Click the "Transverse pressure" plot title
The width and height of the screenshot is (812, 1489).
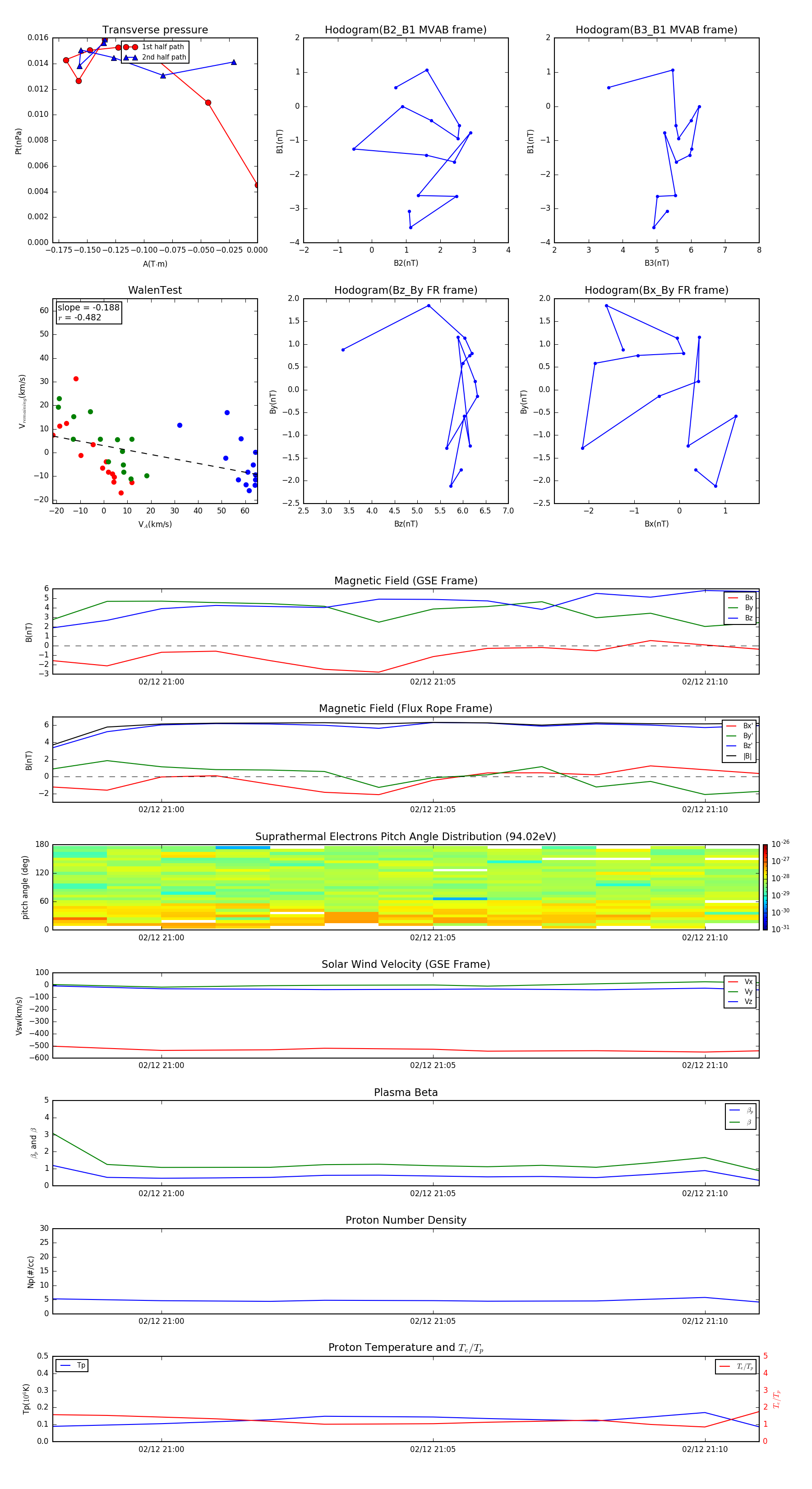155,30
